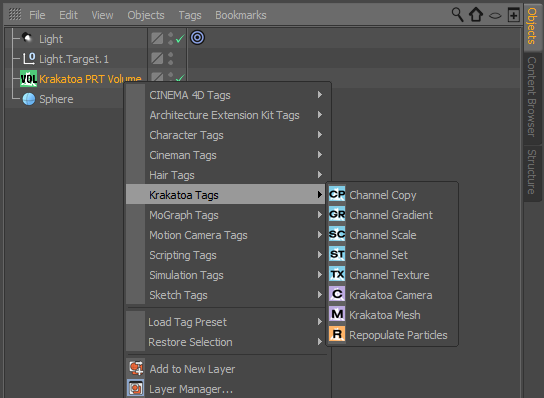The width and height of the screenshot is (544, 398).
Task: Click the Krakatoa PRT Volume VOL icon
Action: point(28,78)
